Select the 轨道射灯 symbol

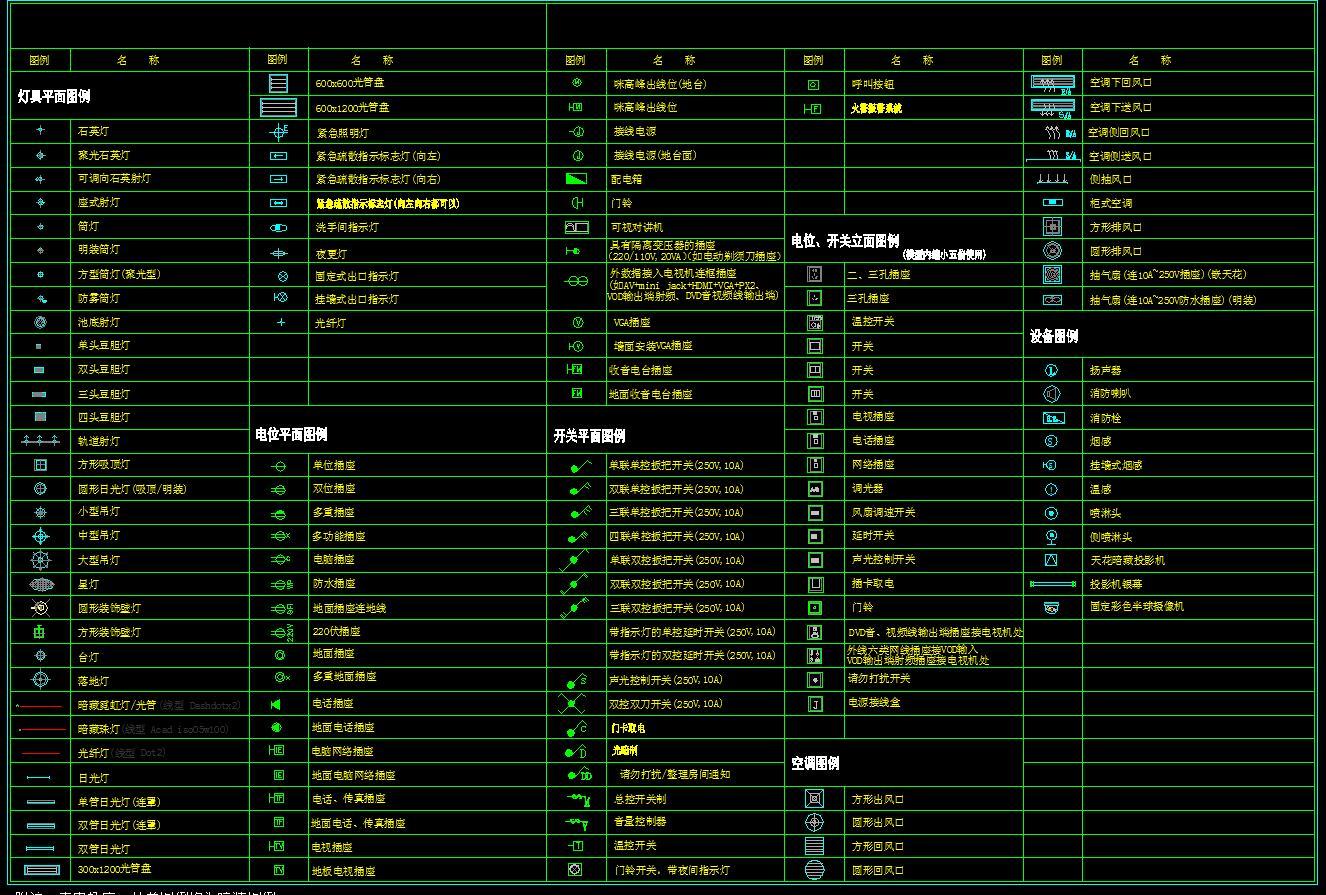point(40,441)
